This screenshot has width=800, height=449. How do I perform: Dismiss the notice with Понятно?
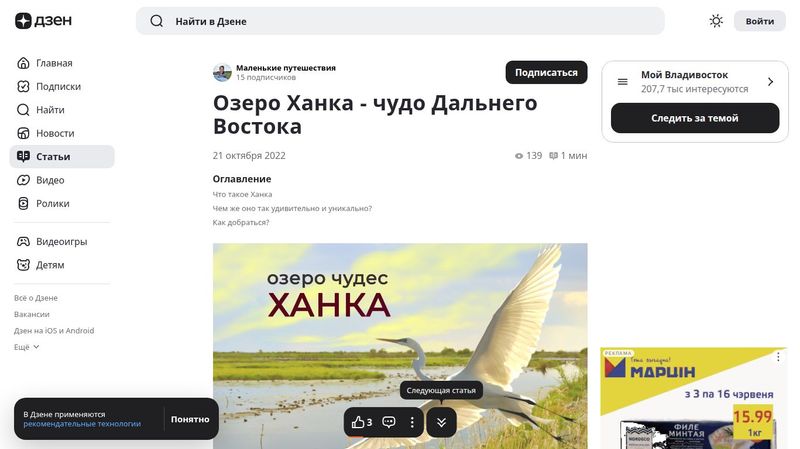point(190,419)
